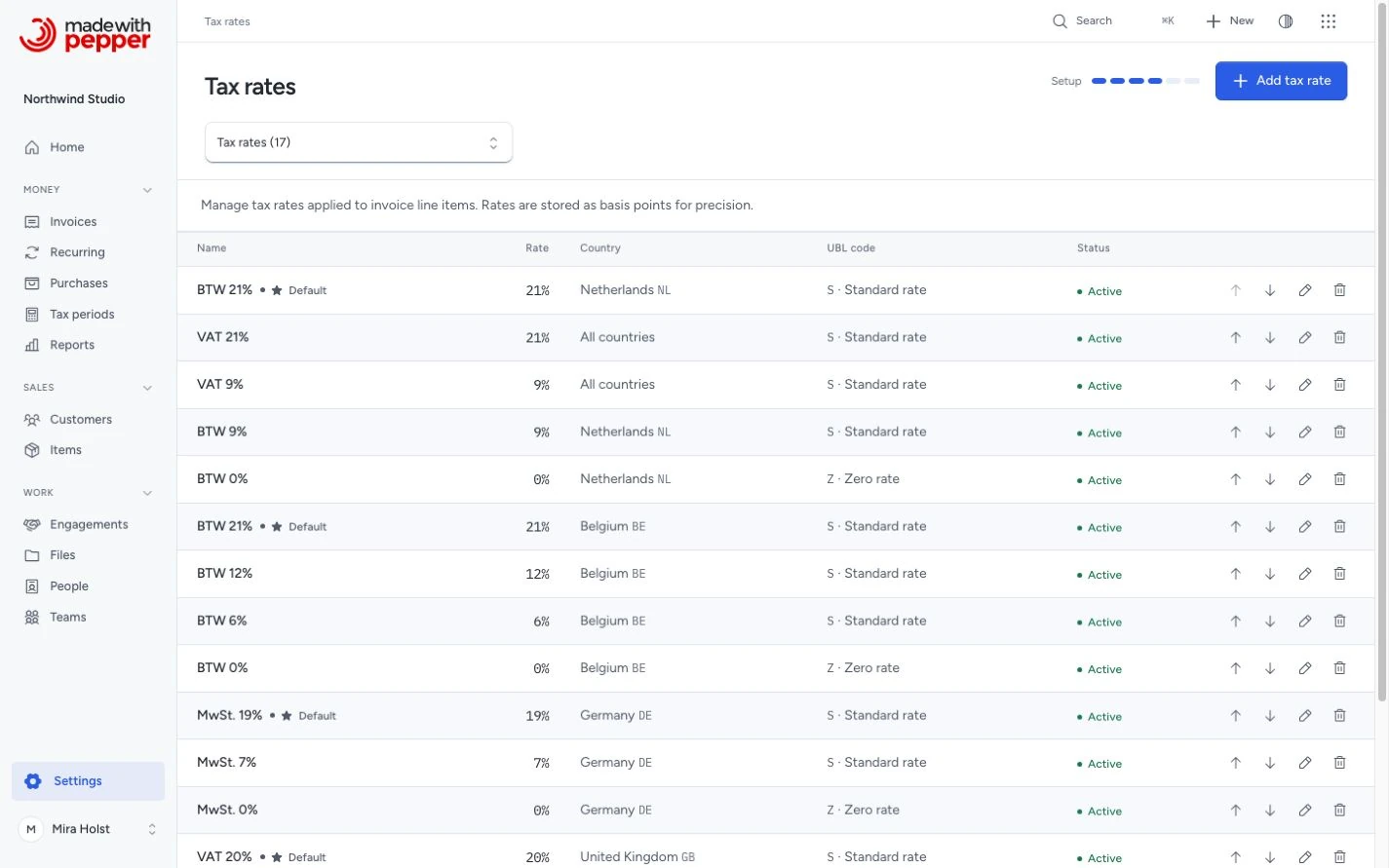This screenshot has width=1389, height=868.
Task: Click the New button in top bar
Action: coord(1230,20)
